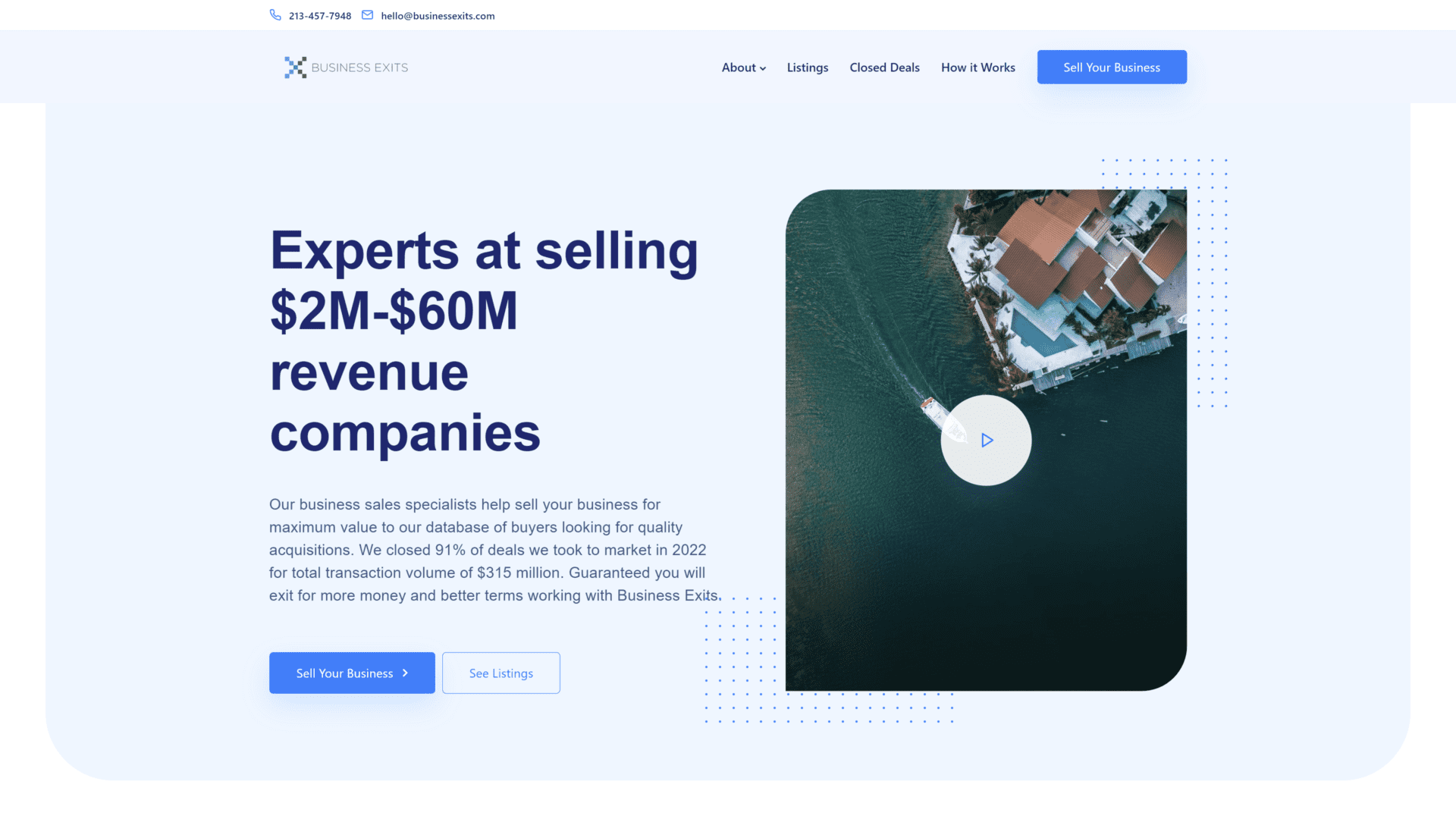
Task: Click the Sell Your Business header button
Action: coord(1111,67)
